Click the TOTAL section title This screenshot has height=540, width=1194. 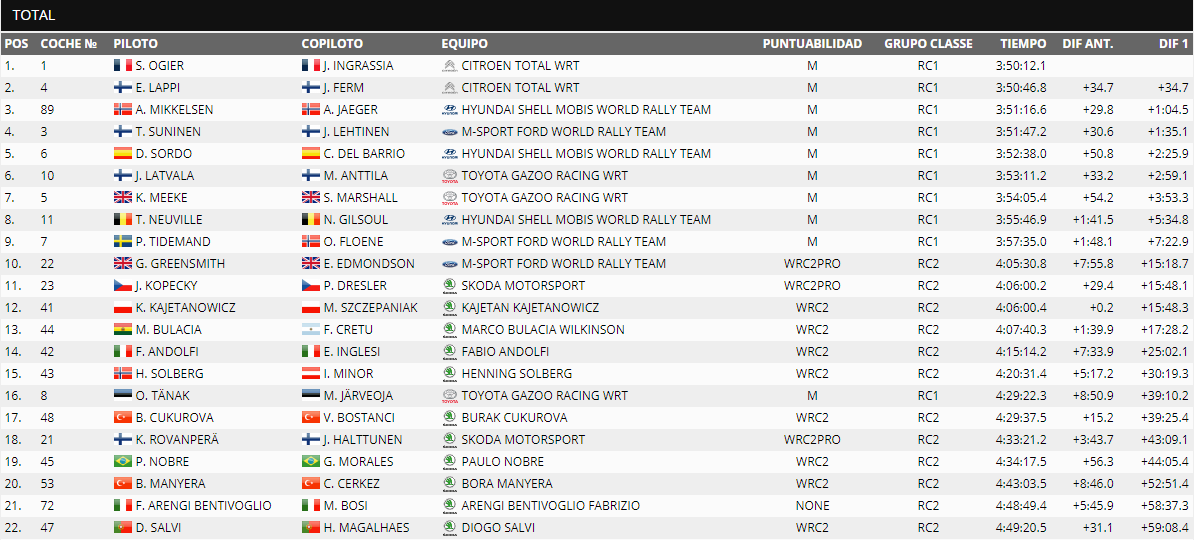34,14
